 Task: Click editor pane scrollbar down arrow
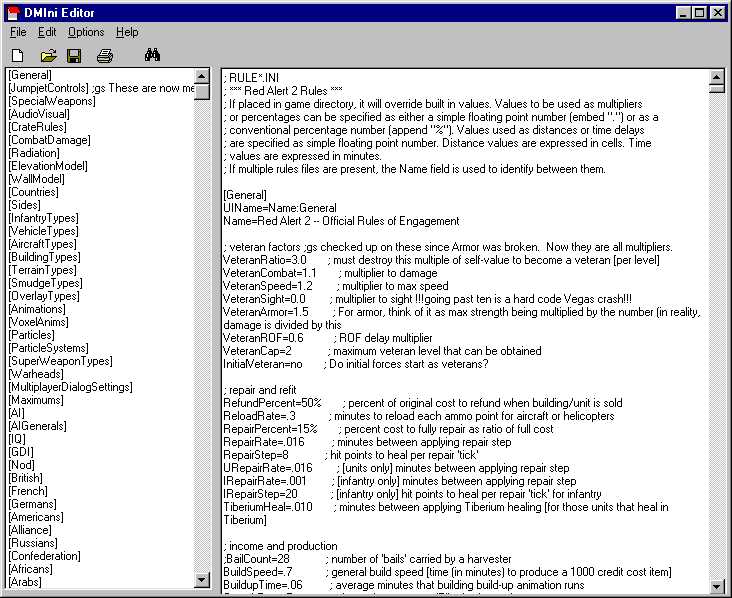716,581
